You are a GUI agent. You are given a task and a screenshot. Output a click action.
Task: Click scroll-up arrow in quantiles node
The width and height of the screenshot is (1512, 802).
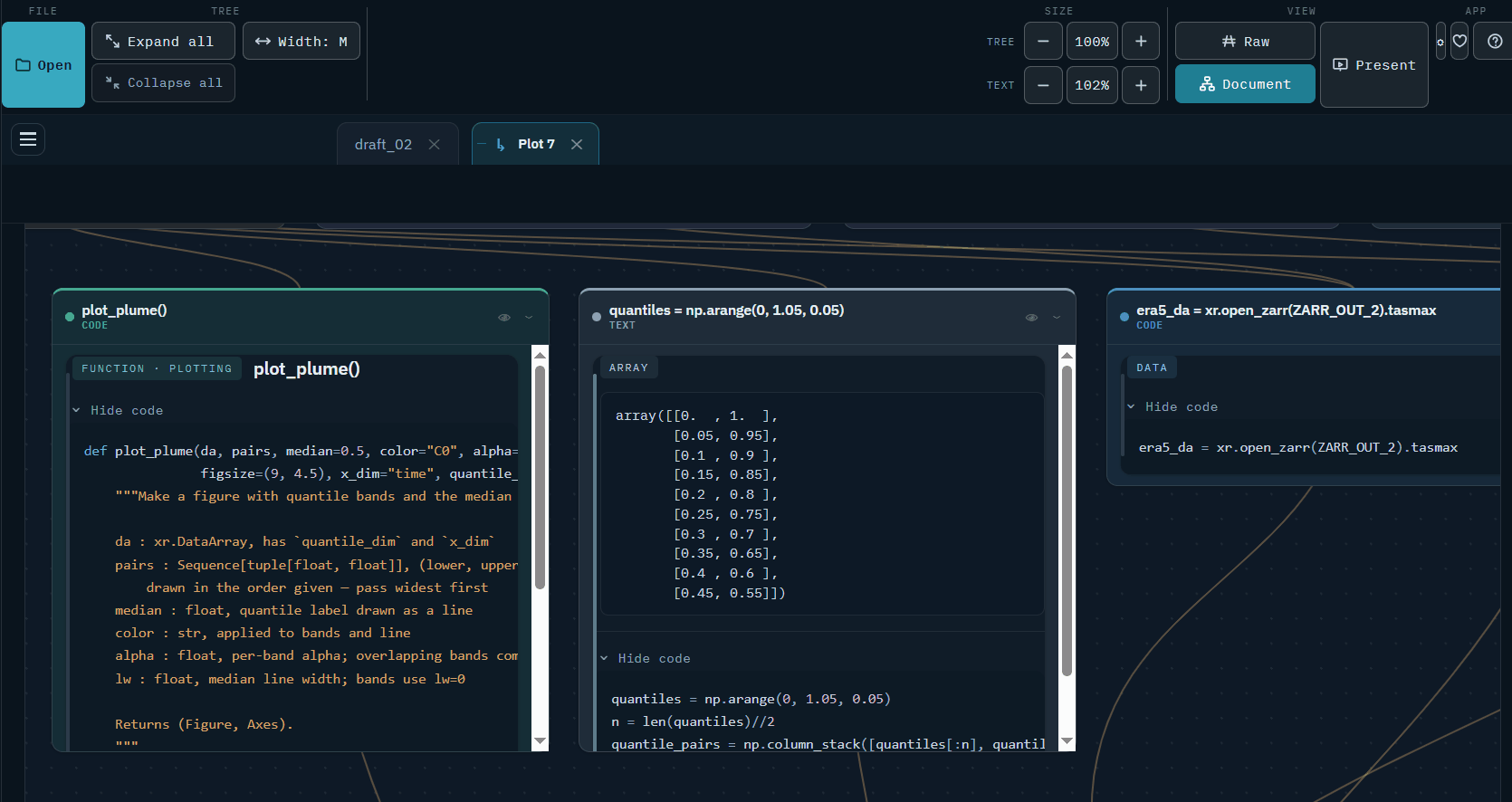pos(1067,354)
